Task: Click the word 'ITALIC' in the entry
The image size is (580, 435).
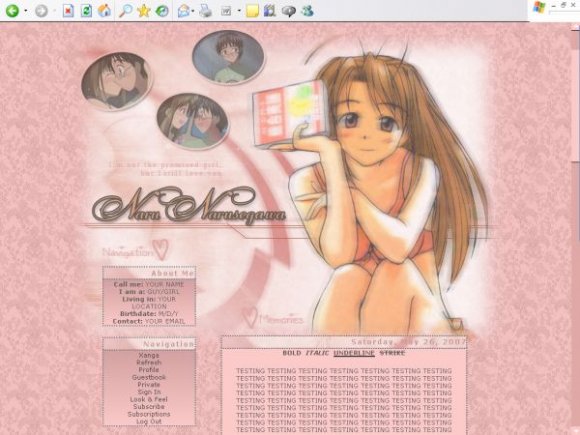Action: pos(317,353)
